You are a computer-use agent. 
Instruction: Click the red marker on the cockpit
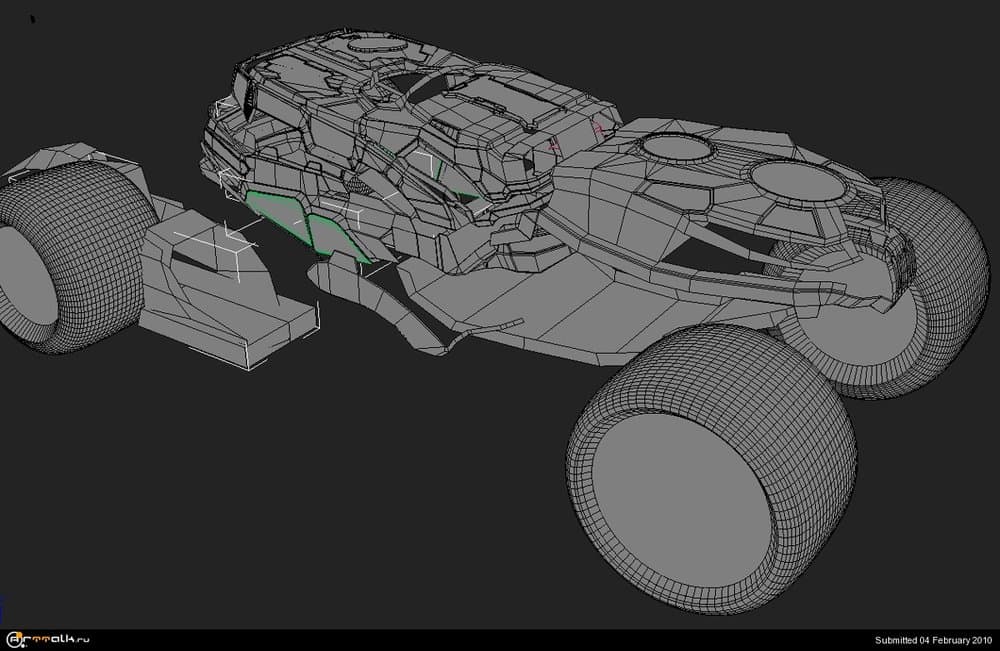598,129
